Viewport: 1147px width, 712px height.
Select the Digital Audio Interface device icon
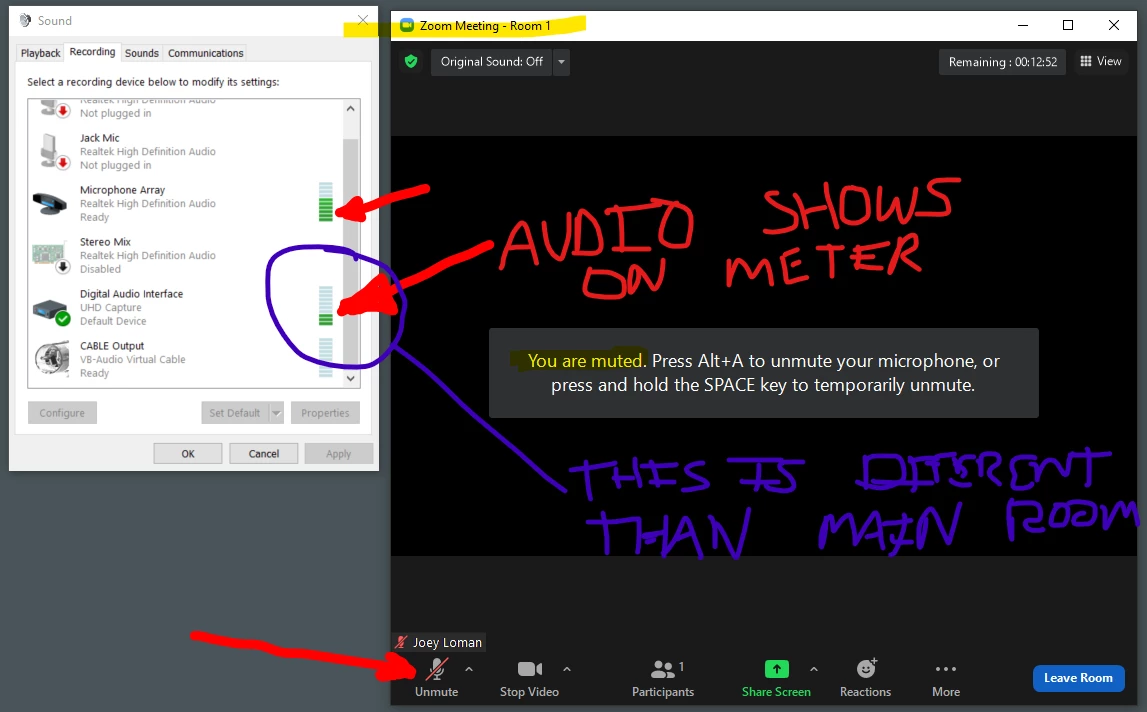(x=51, y=311)
